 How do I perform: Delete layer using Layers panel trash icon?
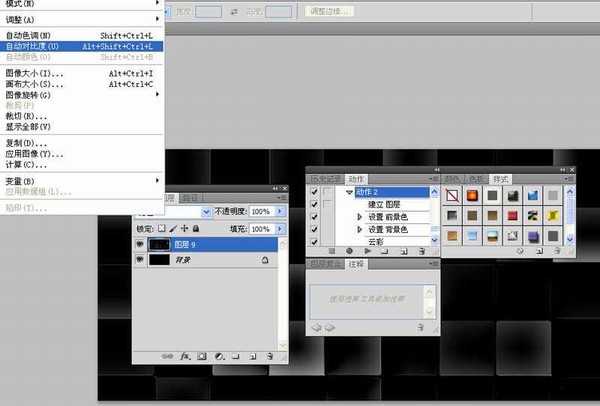pyautogui.click(x=270, y=355)
